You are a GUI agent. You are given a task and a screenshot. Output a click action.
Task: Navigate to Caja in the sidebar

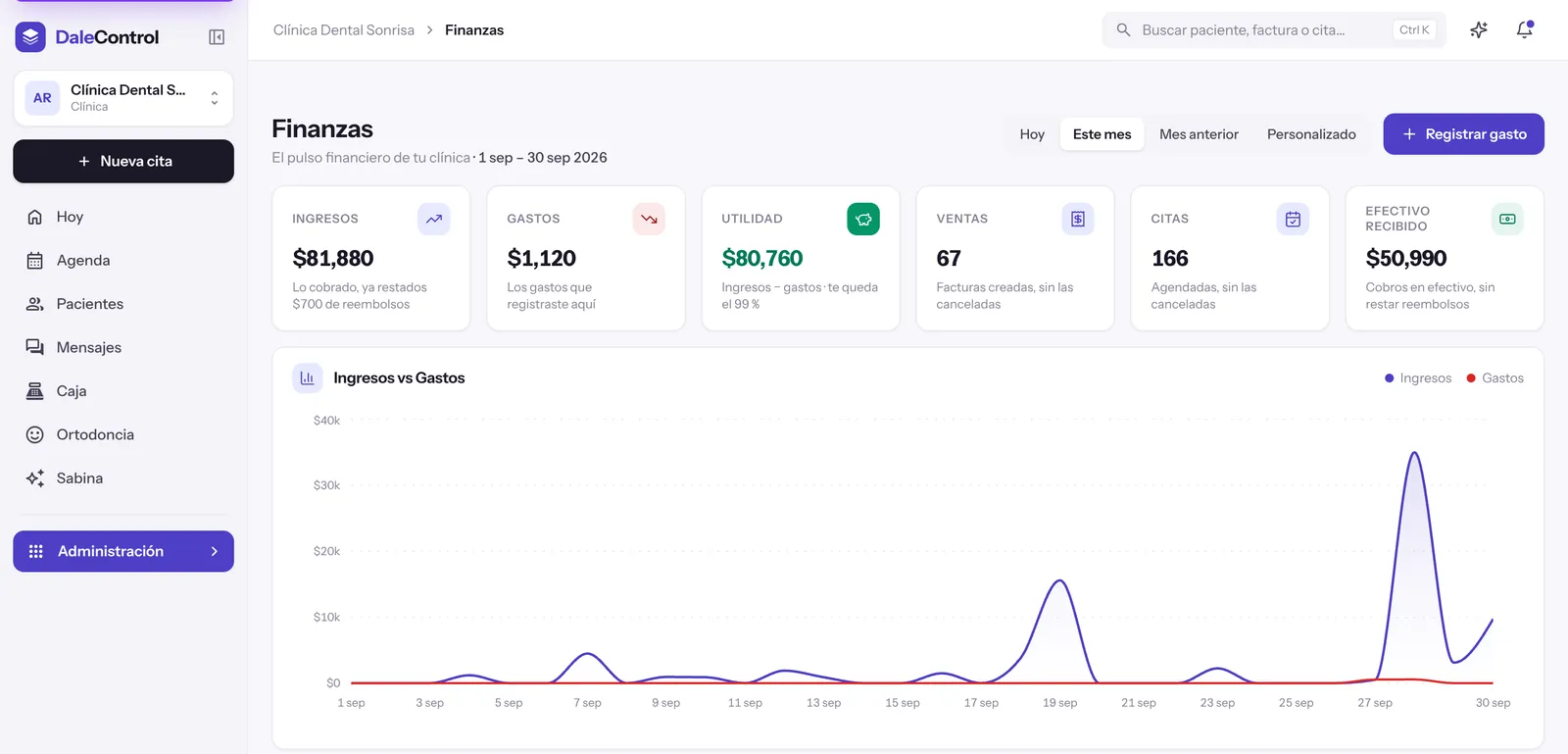click(x=123, y=390)
